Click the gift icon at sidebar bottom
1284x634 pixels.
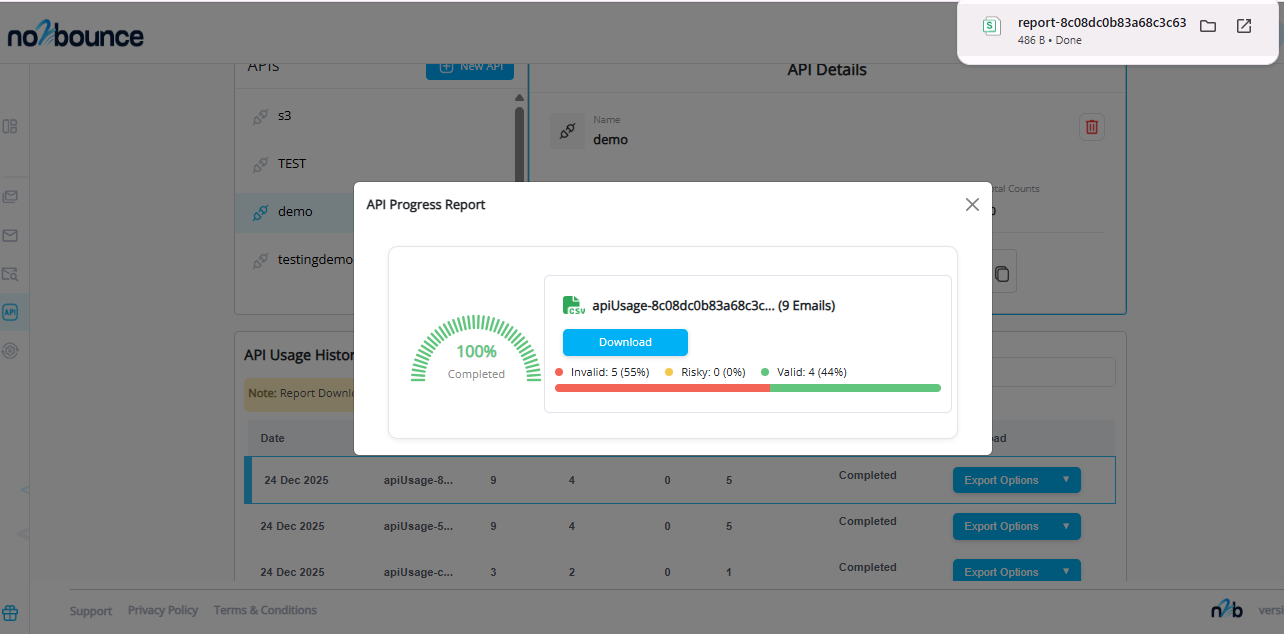pyautogui.click(x=10, y=612)
